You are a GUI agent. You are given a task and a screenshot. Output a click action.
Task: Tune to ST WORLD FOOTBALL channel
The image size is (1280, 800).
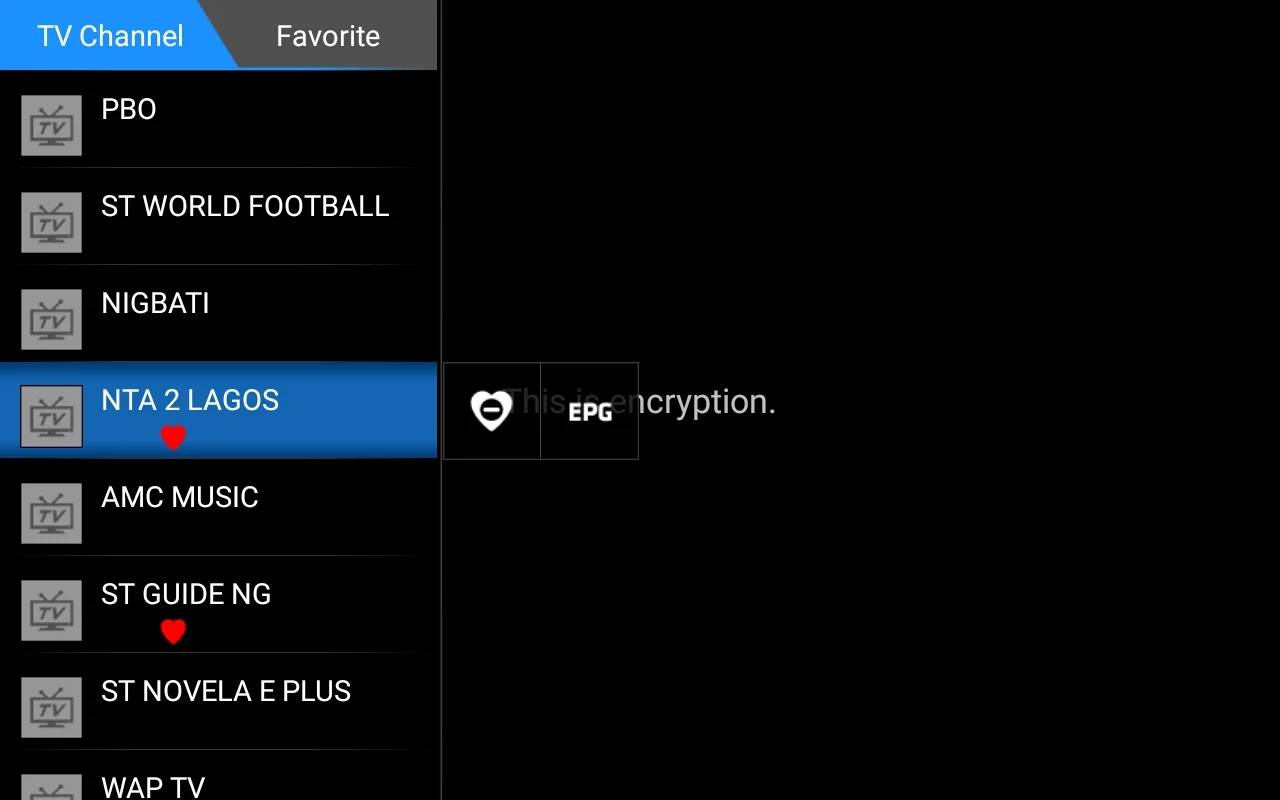[245, 206]
